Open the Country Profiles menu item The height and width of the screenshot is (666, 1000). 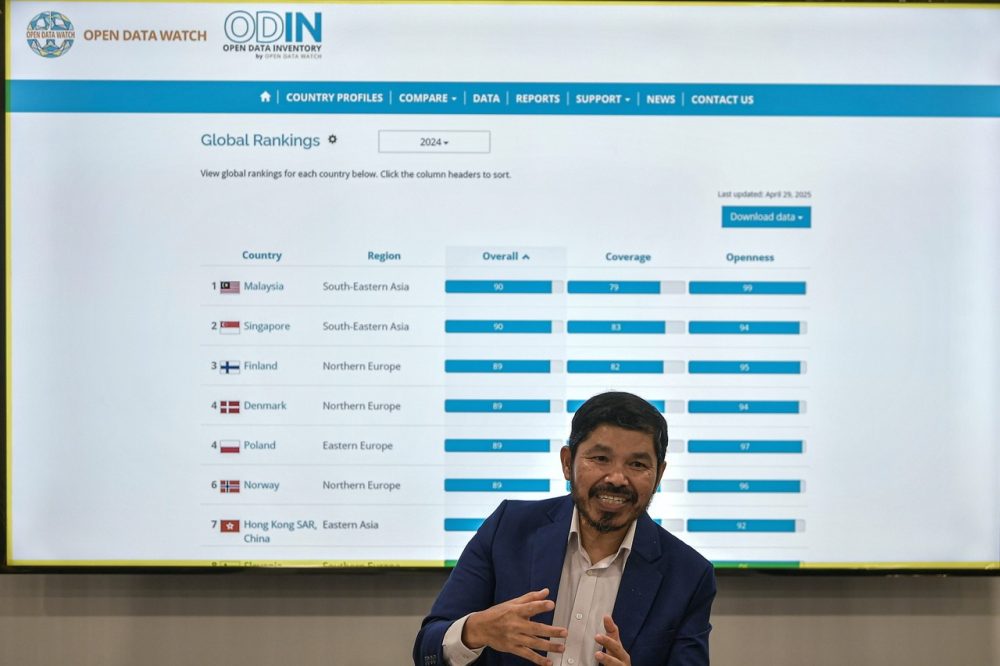[334, 98]
